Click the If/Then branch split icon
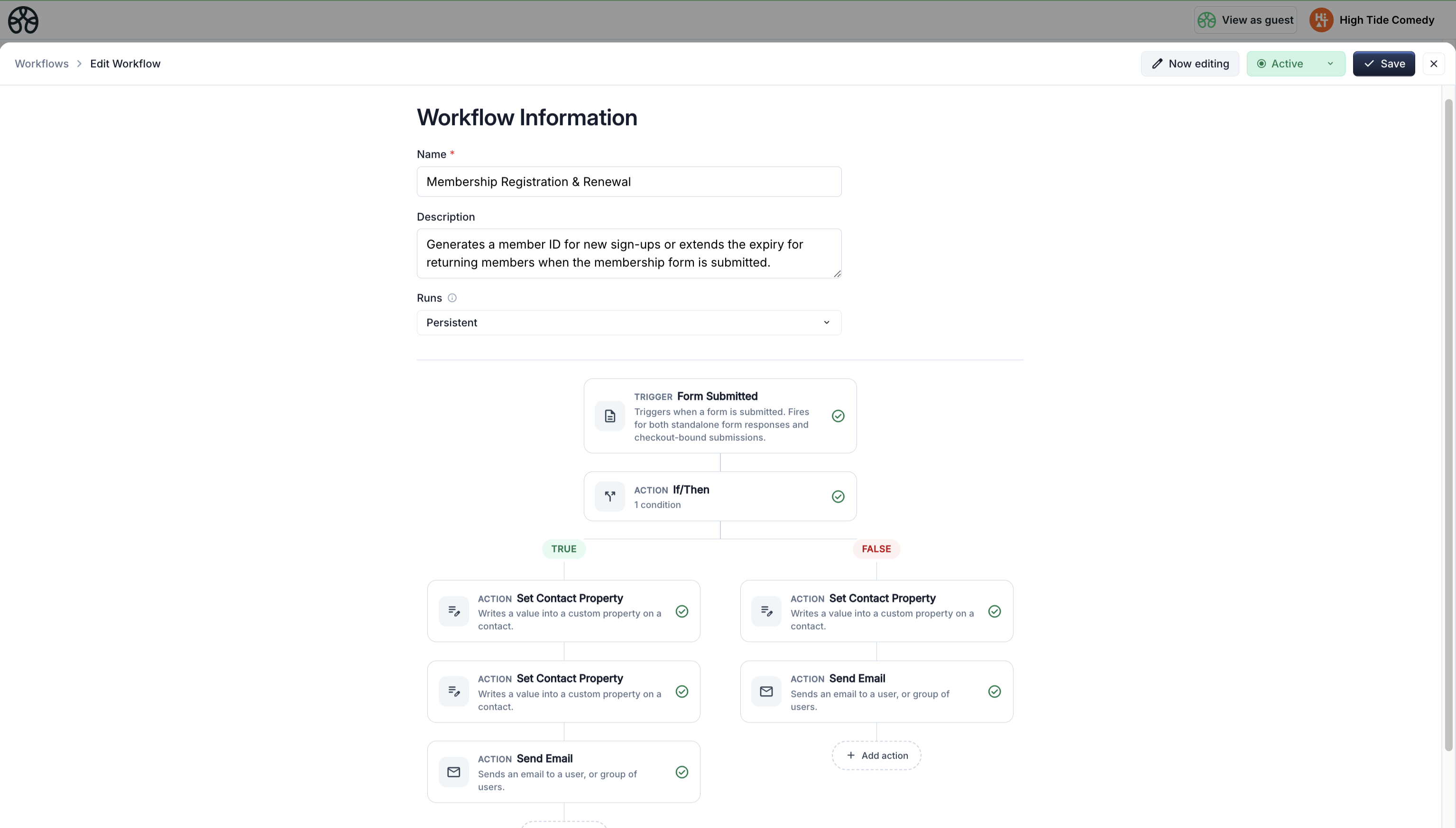The height and width of the screenshot is (828, 1456). pyautogui.click(x=610, y=497)
